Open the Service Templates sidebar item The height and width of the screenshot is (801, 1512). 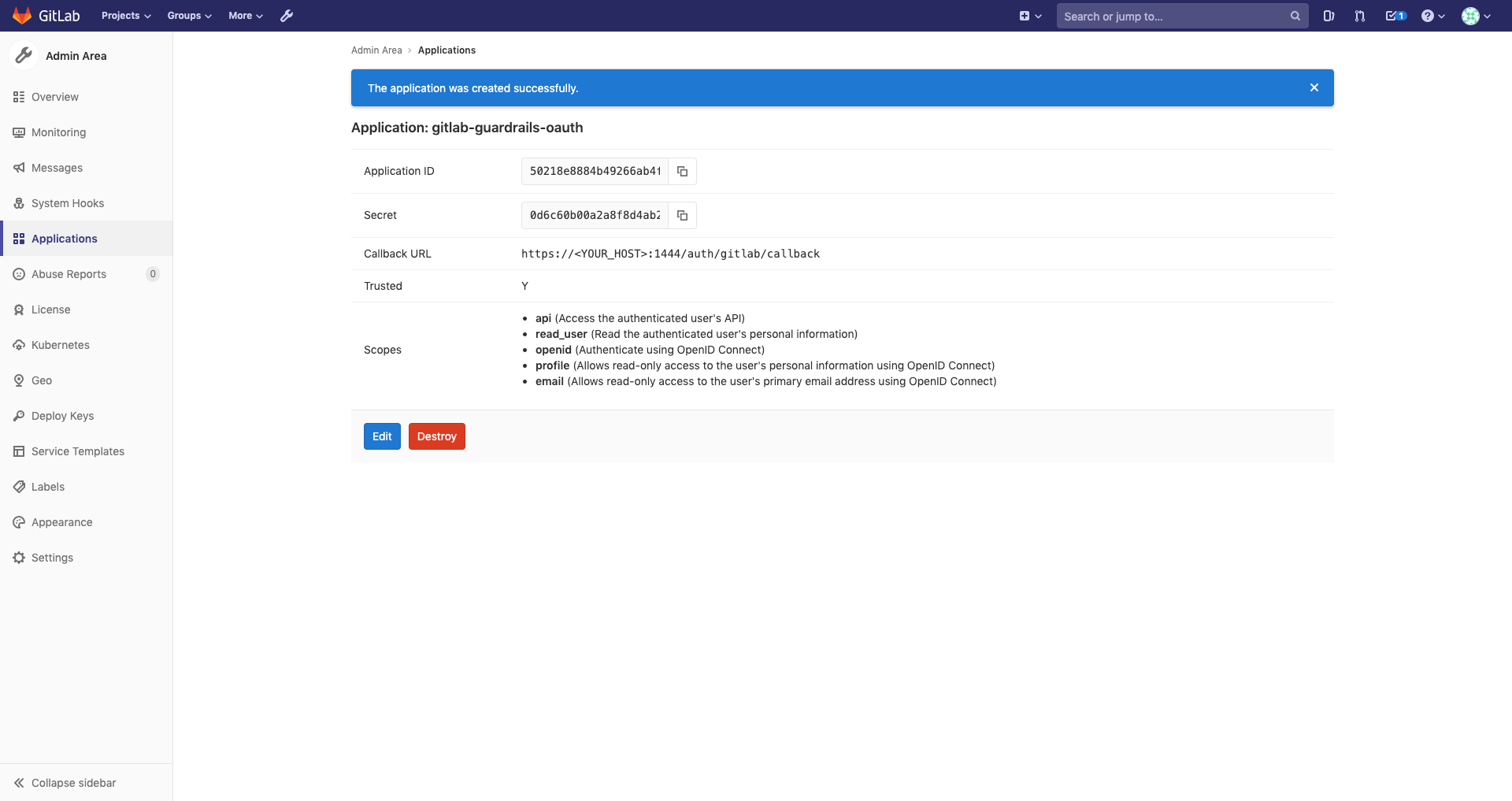(87, 451)
